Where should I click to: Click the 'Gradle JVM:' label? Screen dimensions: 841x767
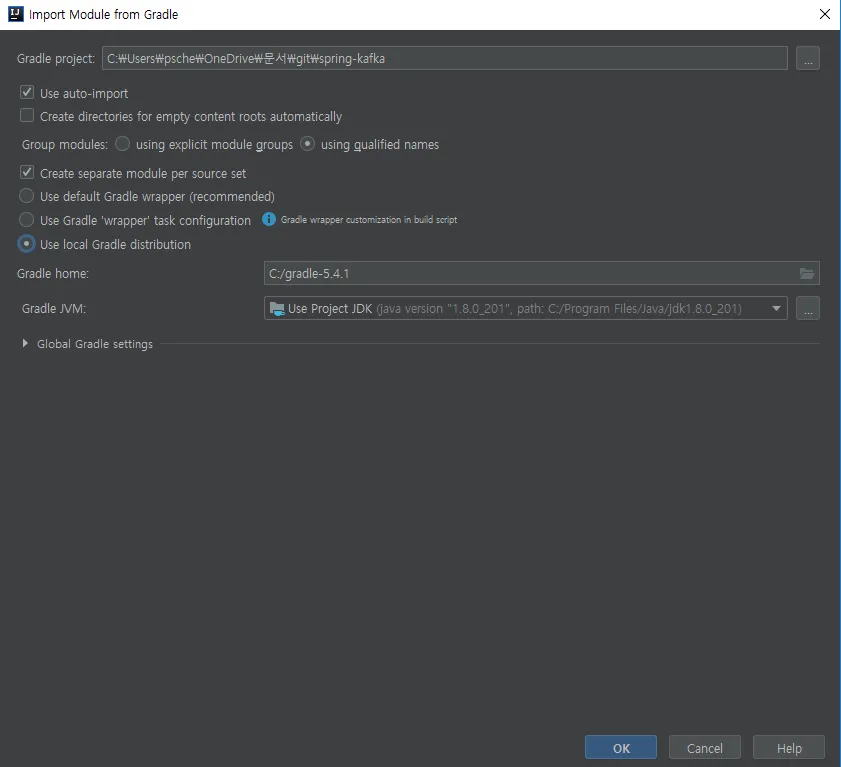pos(54,309)
